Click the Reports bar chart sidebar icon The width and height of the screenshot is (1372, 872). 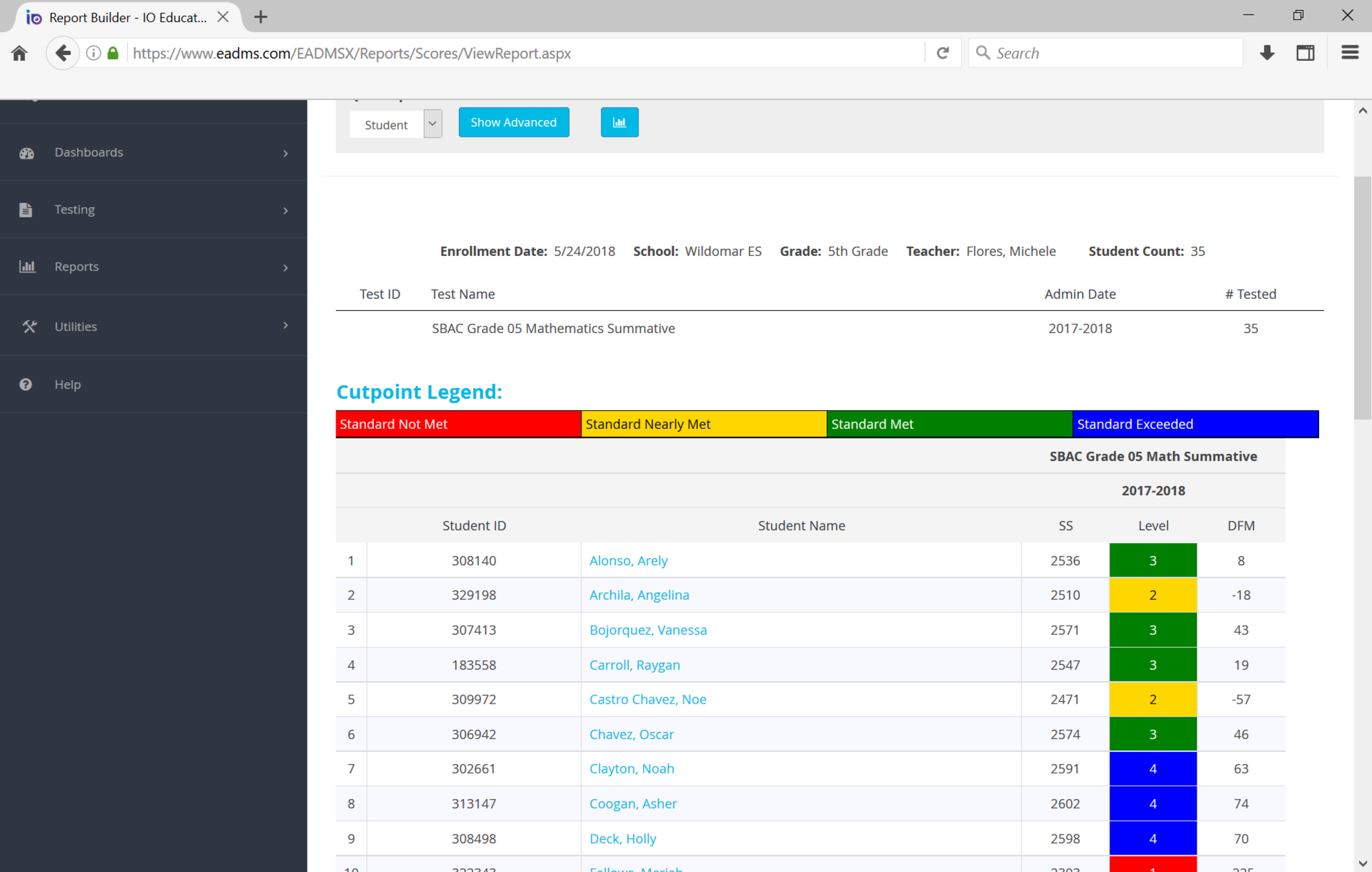click(27, 267)
